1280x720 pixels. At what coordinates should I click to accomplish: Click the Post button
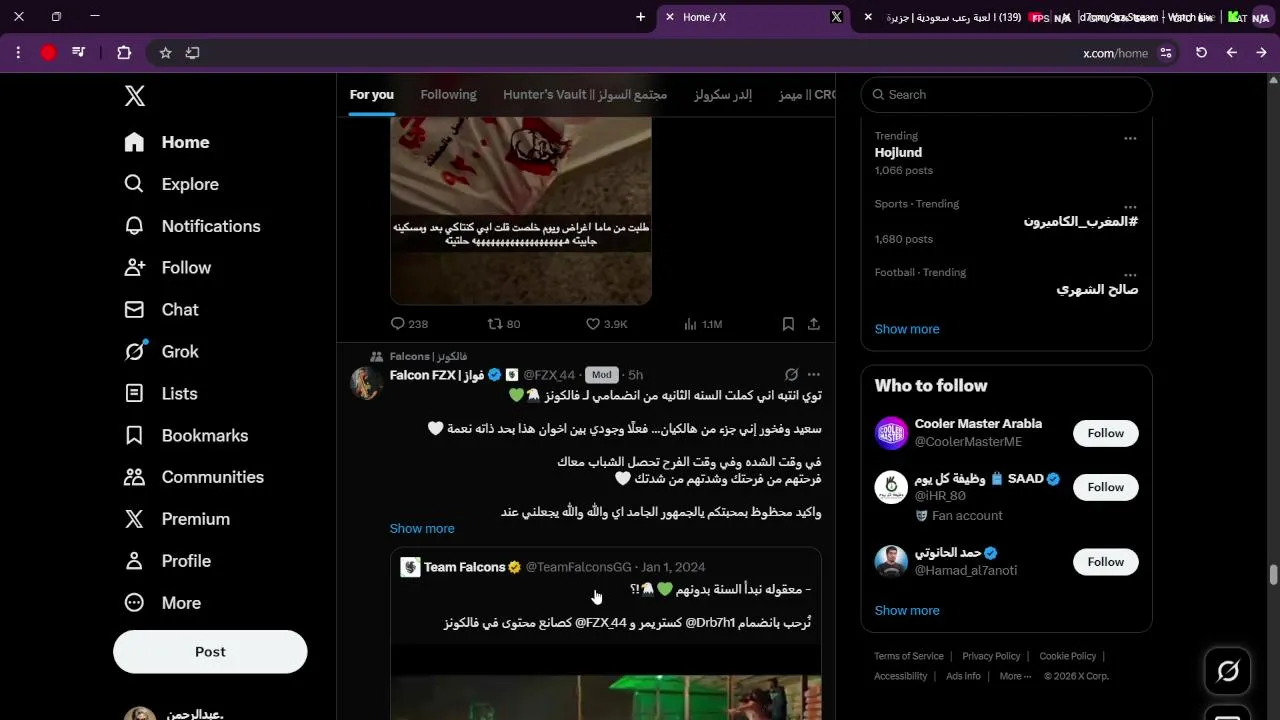click(x=210, y=652)
